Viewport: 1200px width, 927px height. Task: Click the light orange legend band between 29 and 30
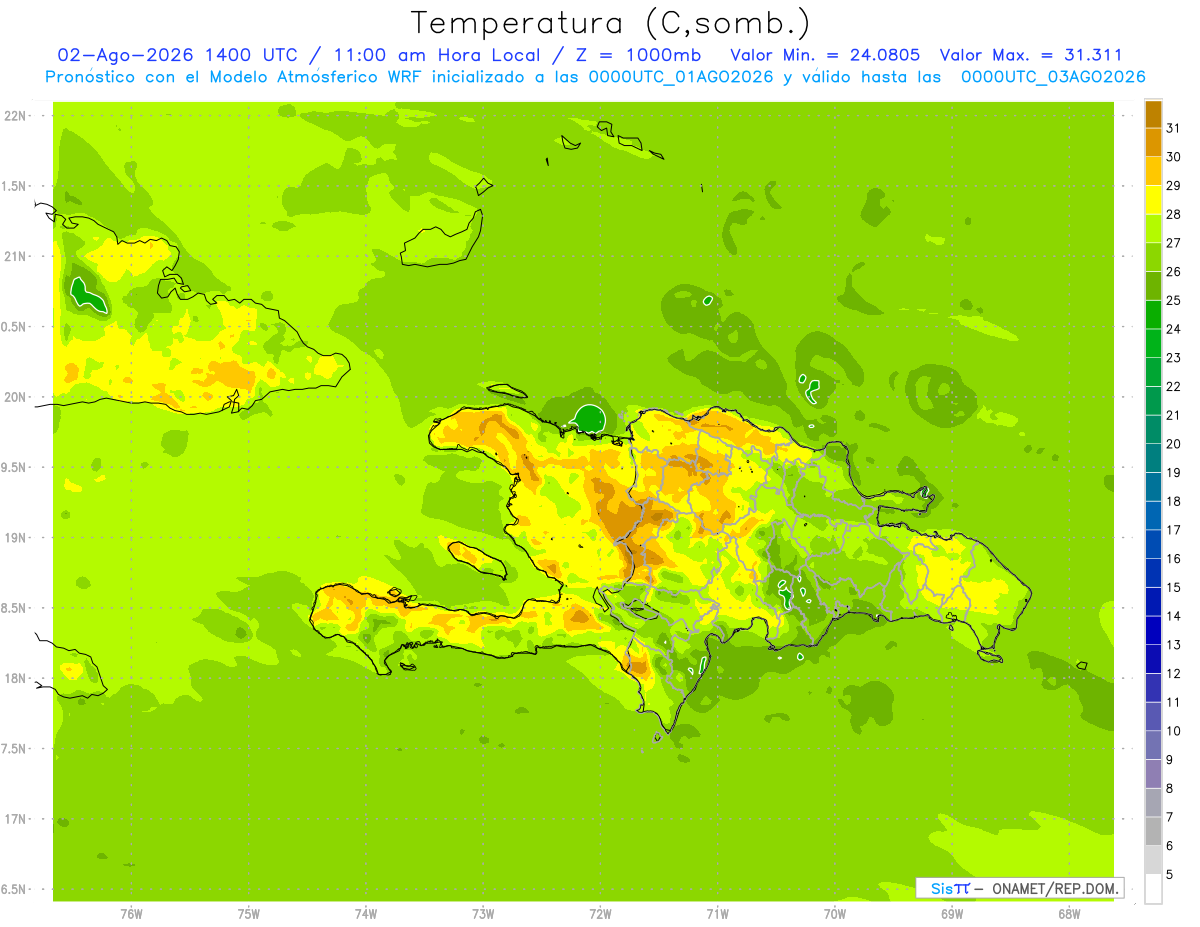(x=1153, y=171)
